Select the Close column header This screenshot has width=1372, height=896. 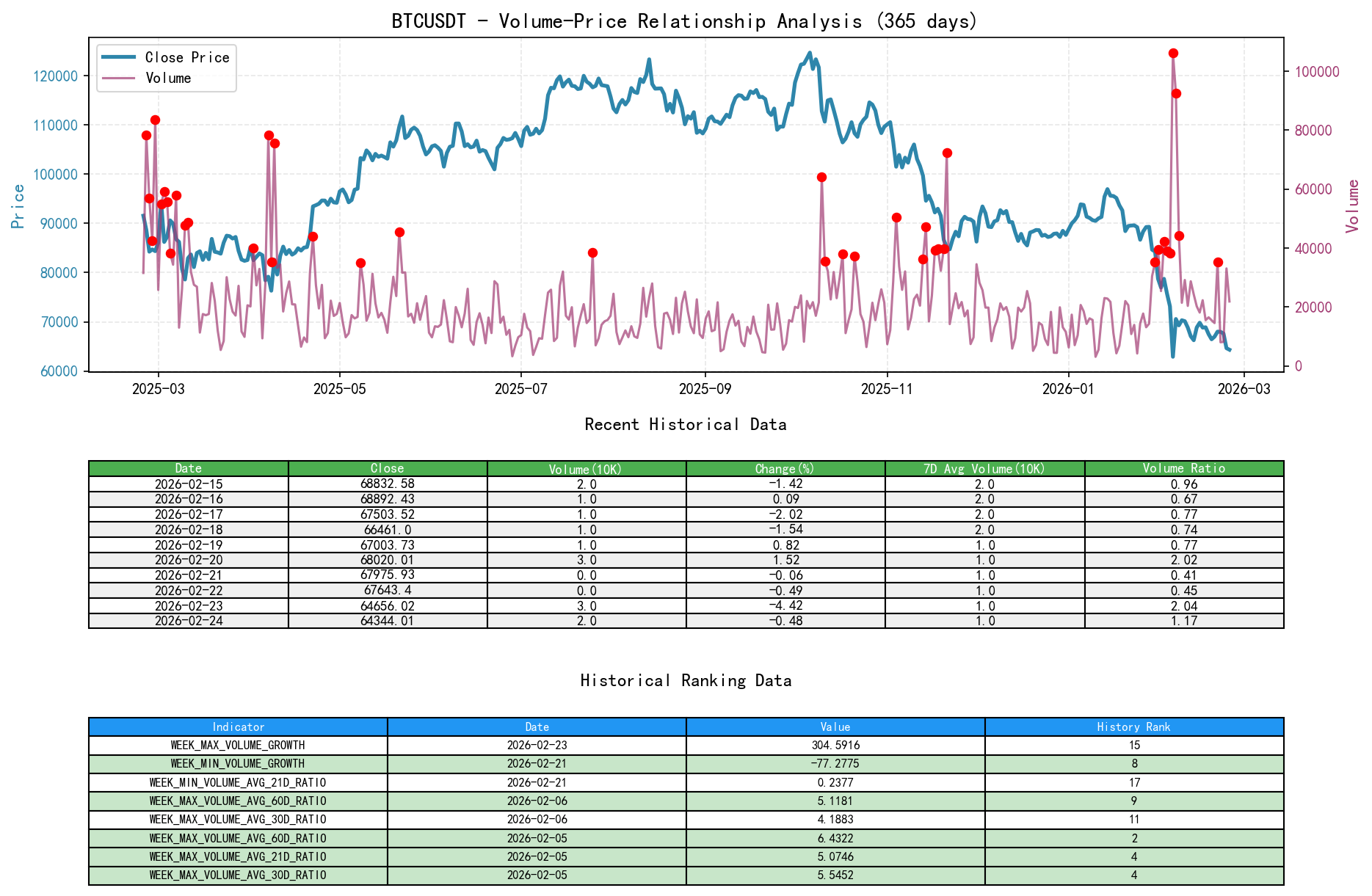pos(387,467)
